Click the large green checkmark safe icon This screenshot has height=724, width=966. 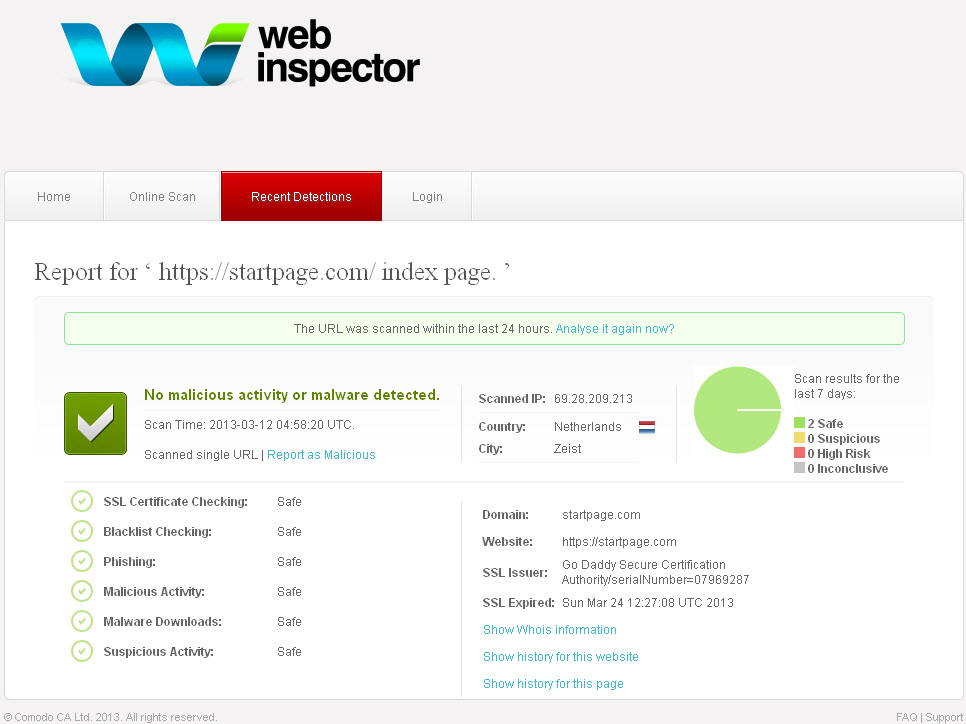tap(95, 423)
